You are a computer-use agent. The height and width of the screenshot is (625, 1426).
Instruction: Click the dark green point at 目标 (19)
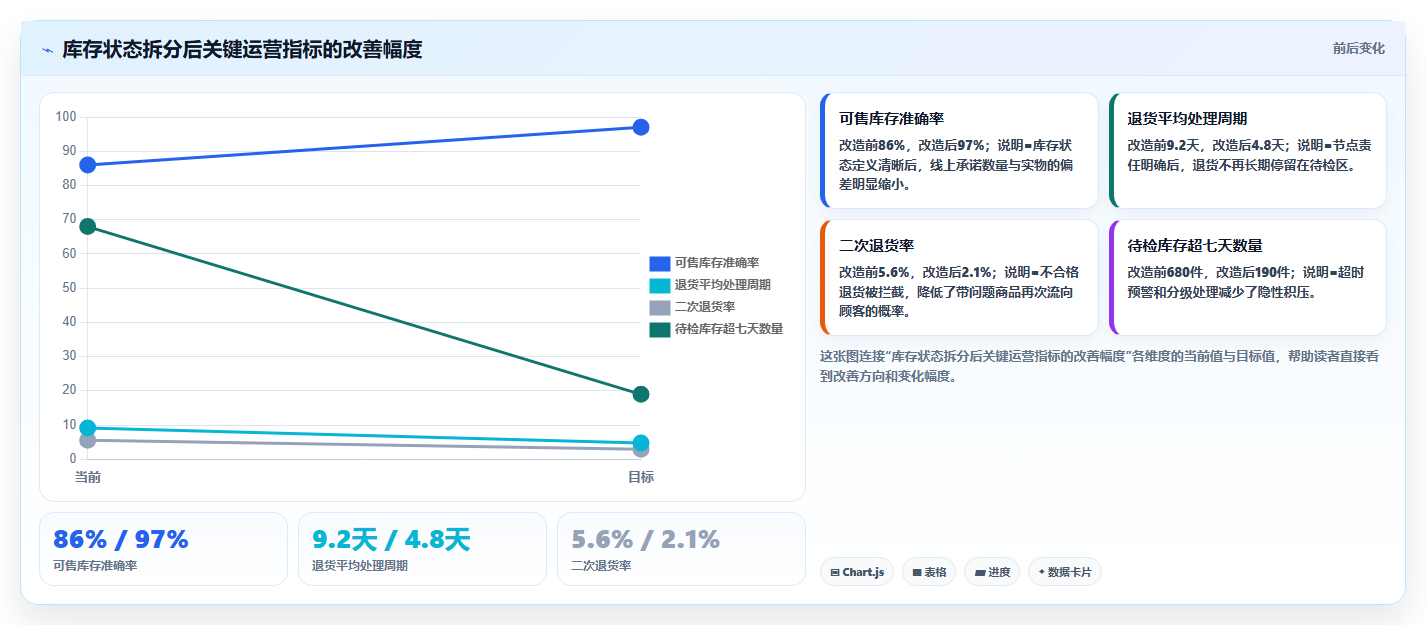(641, 394)
